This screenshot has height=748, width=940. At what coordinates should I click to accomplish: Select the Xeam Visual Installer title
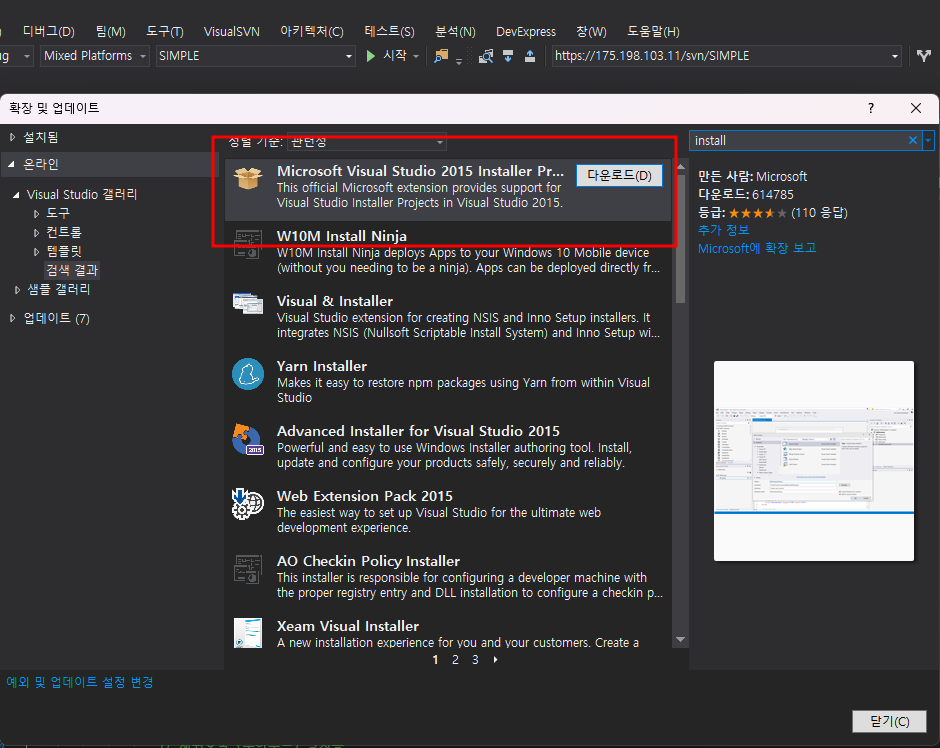pos(348,626)
